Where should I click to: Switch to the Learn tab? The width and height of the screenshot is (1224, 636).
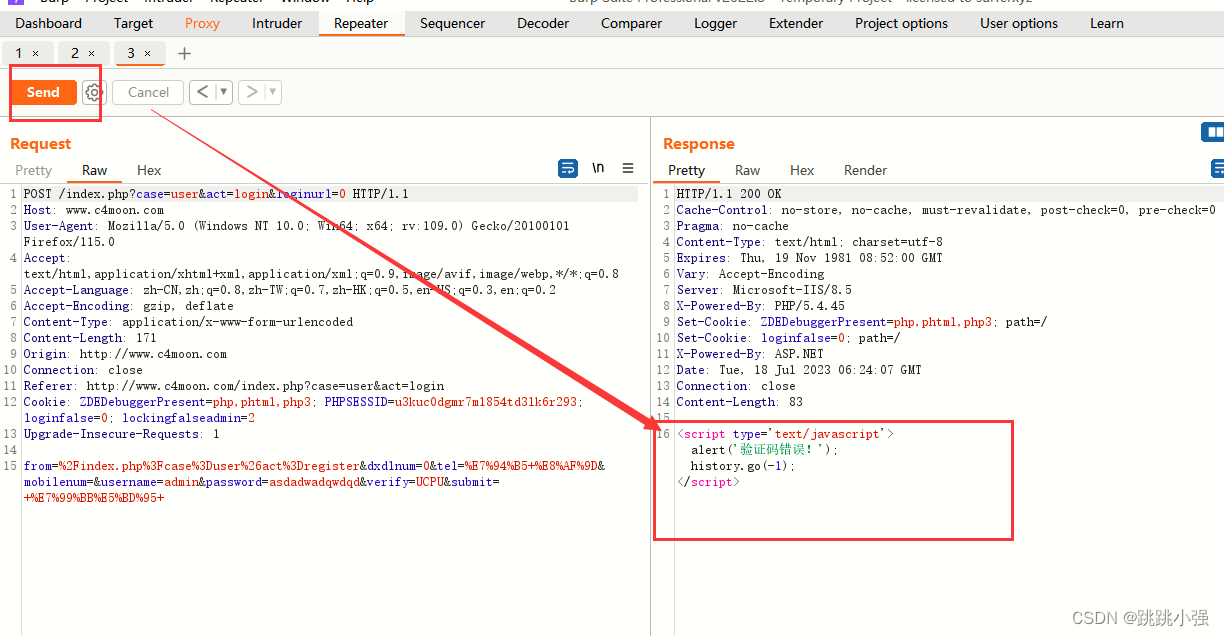click(1107, 23)
